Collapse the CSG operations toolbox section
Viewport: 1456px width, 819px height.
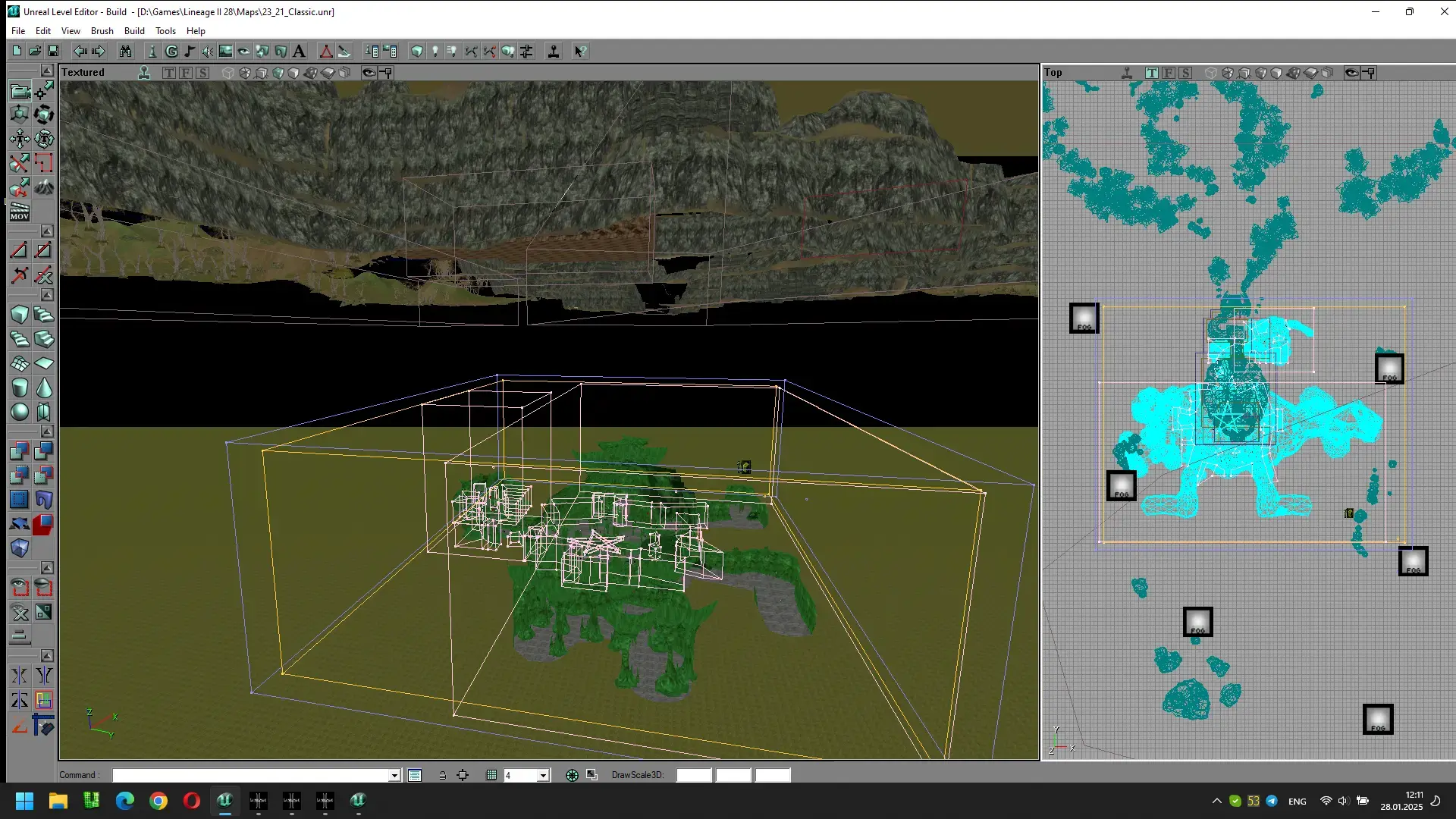[47, 431]
